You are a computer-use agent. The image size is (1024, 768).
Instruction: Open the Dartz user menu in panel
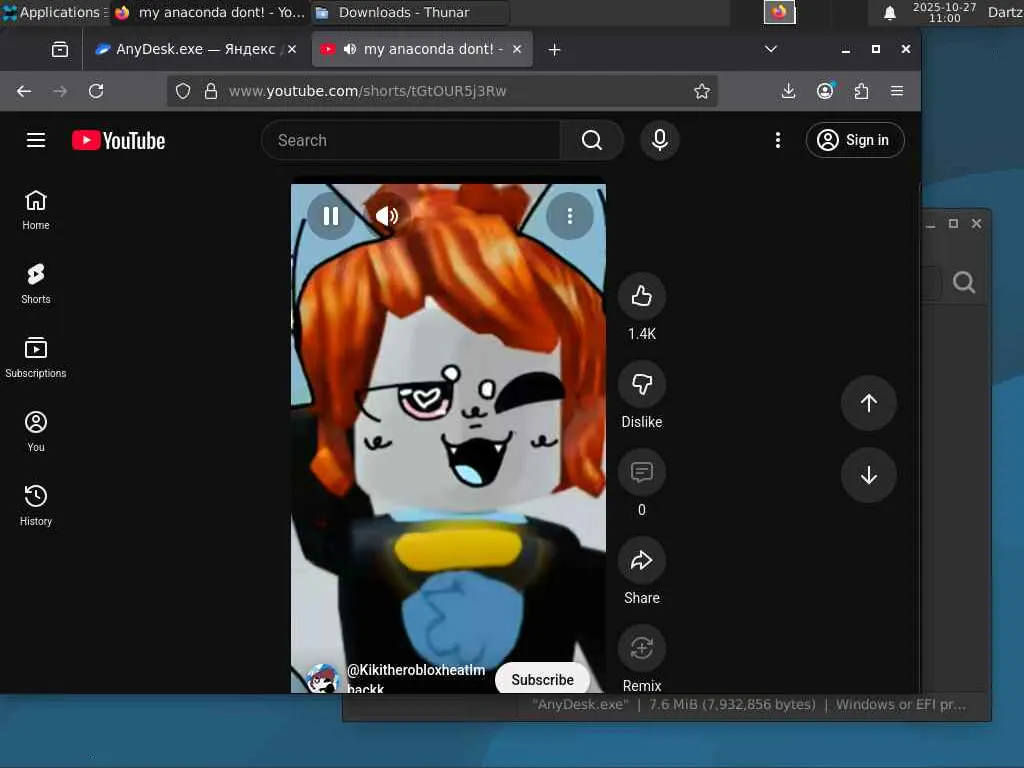1005,12
